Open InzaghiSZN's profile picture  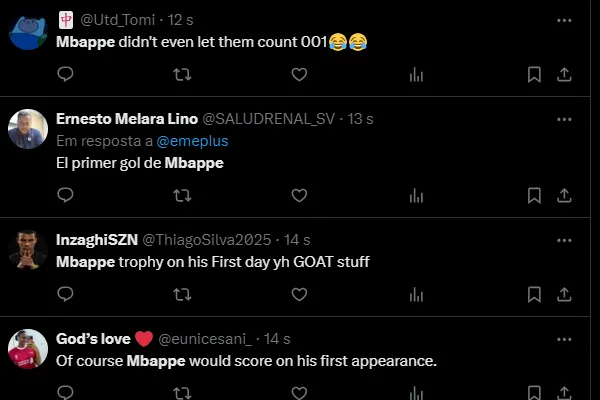pos(28,250)
